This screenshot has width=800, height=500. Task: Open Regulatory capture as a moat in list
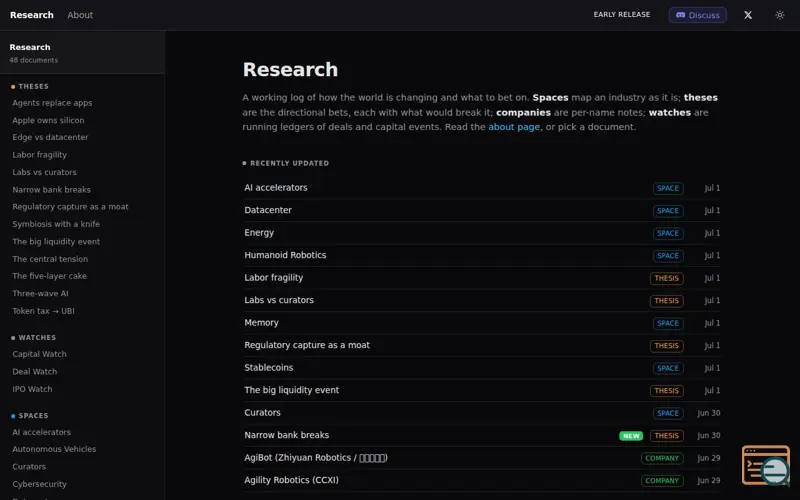482,345
